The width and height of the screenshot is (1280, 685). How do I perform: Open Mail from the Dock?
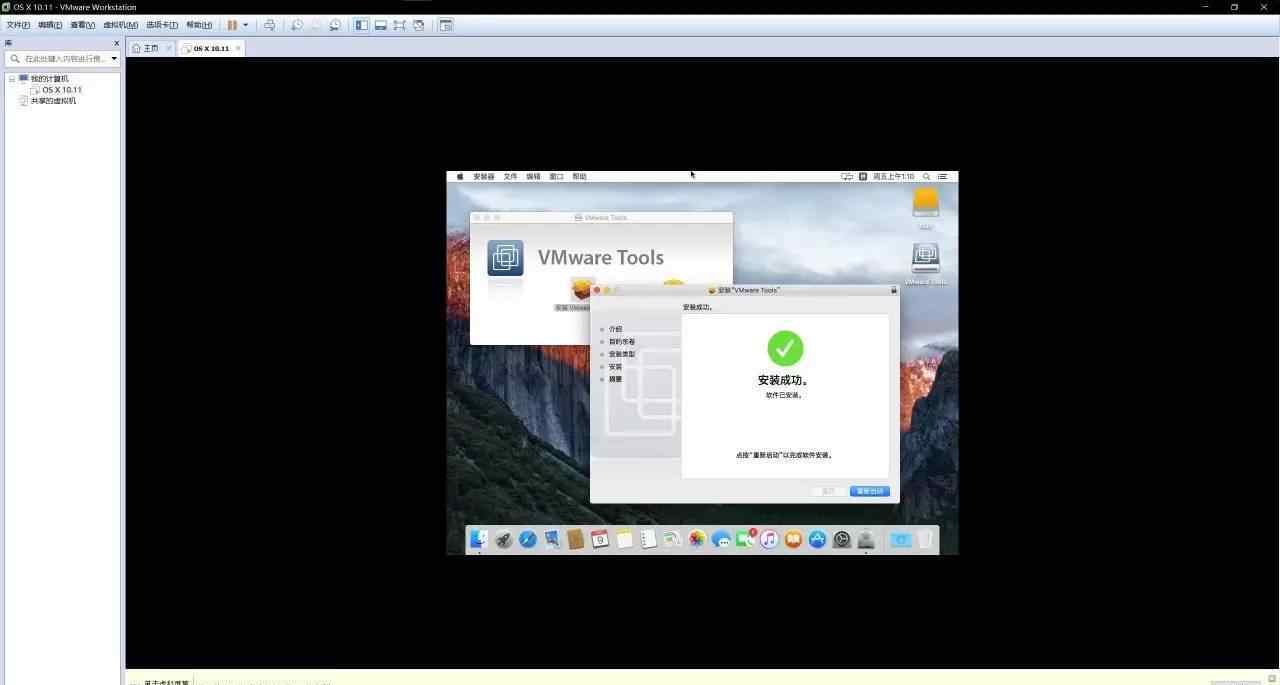(x=552, y=539)
